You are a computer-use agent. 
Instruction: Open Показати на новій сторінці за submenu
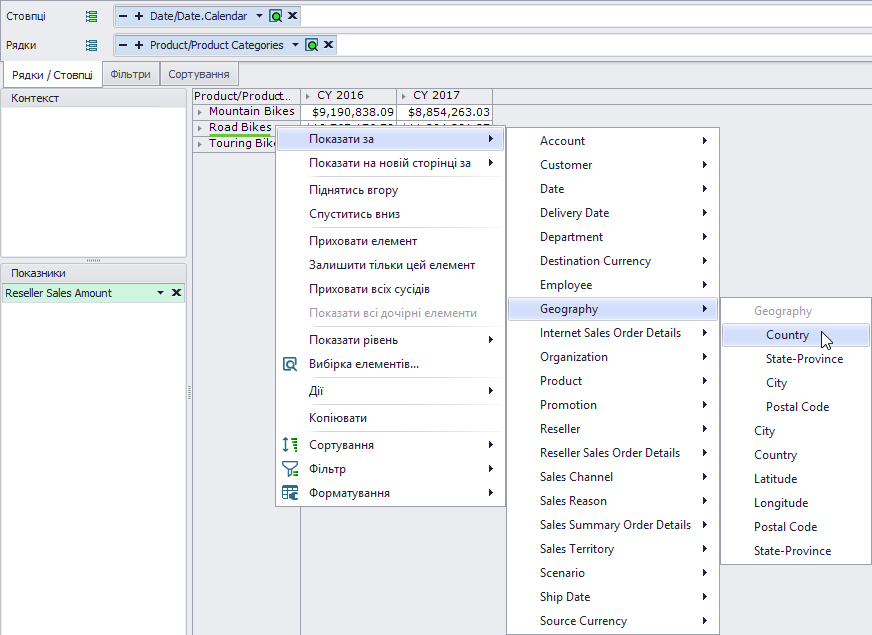coord(390,163)
